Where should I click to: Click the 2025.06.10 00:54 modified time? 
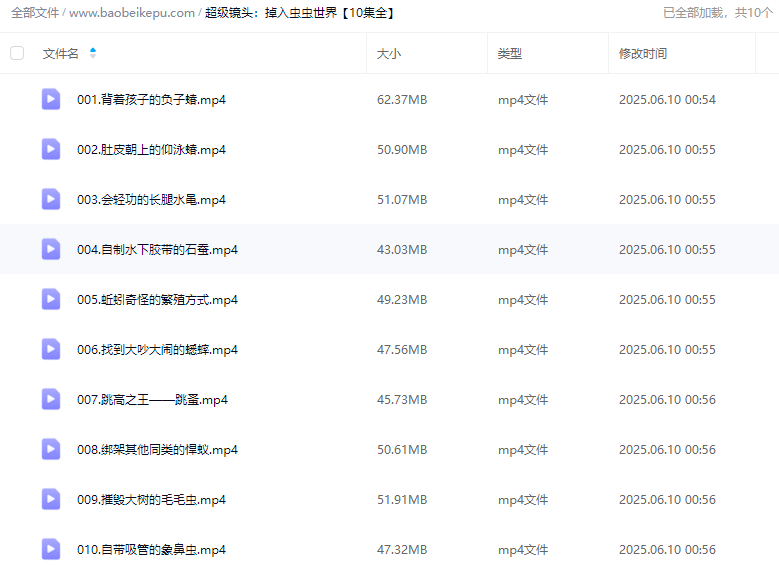[x=667, y=99]
